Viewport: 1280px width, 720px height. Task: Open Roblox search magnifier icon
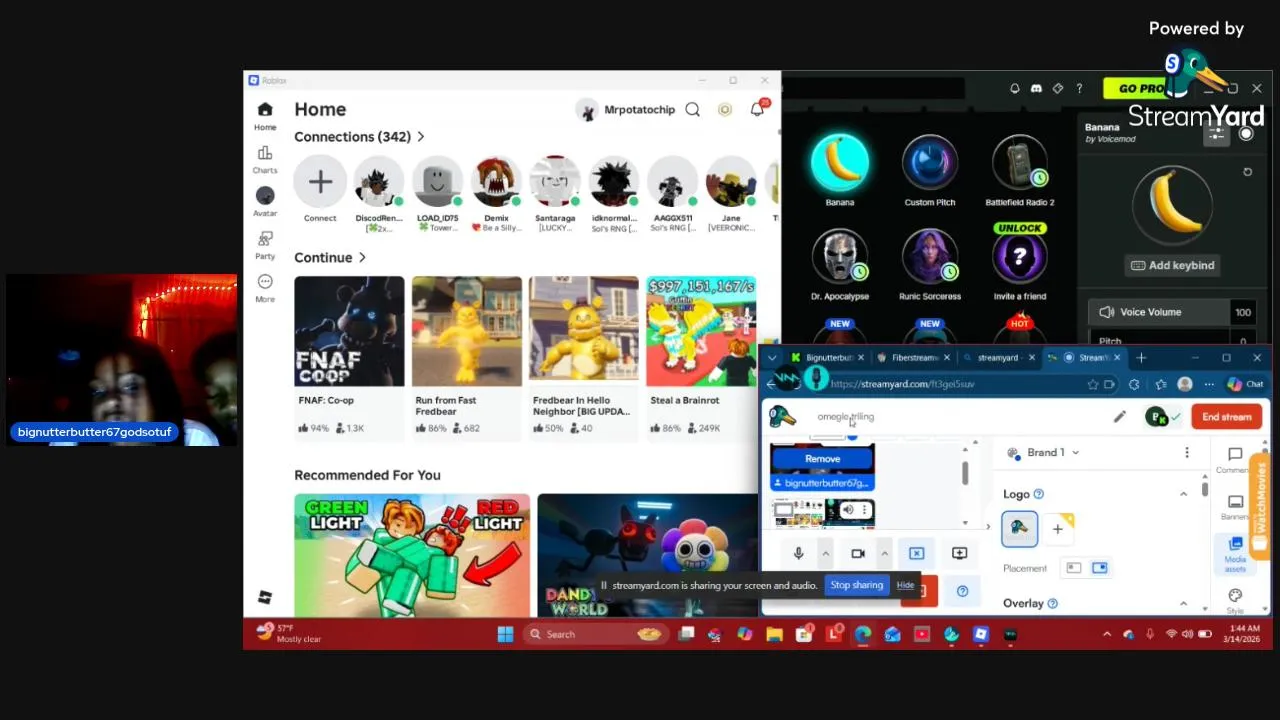[x=692, y=110]
